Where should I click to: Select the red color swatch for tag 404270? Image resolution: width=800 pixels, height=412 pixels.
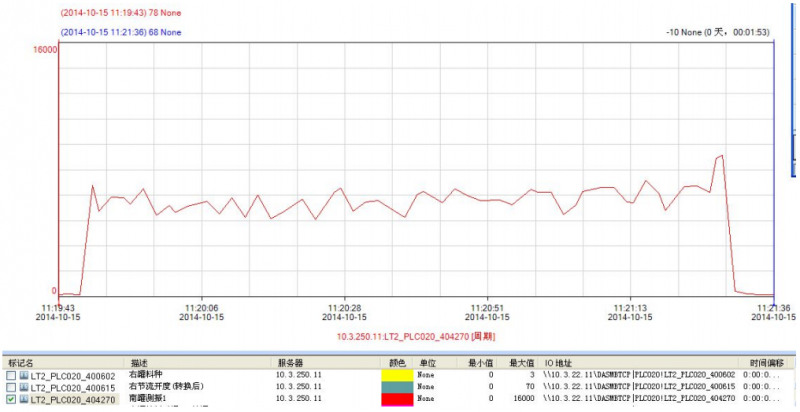tap(397, 398)
